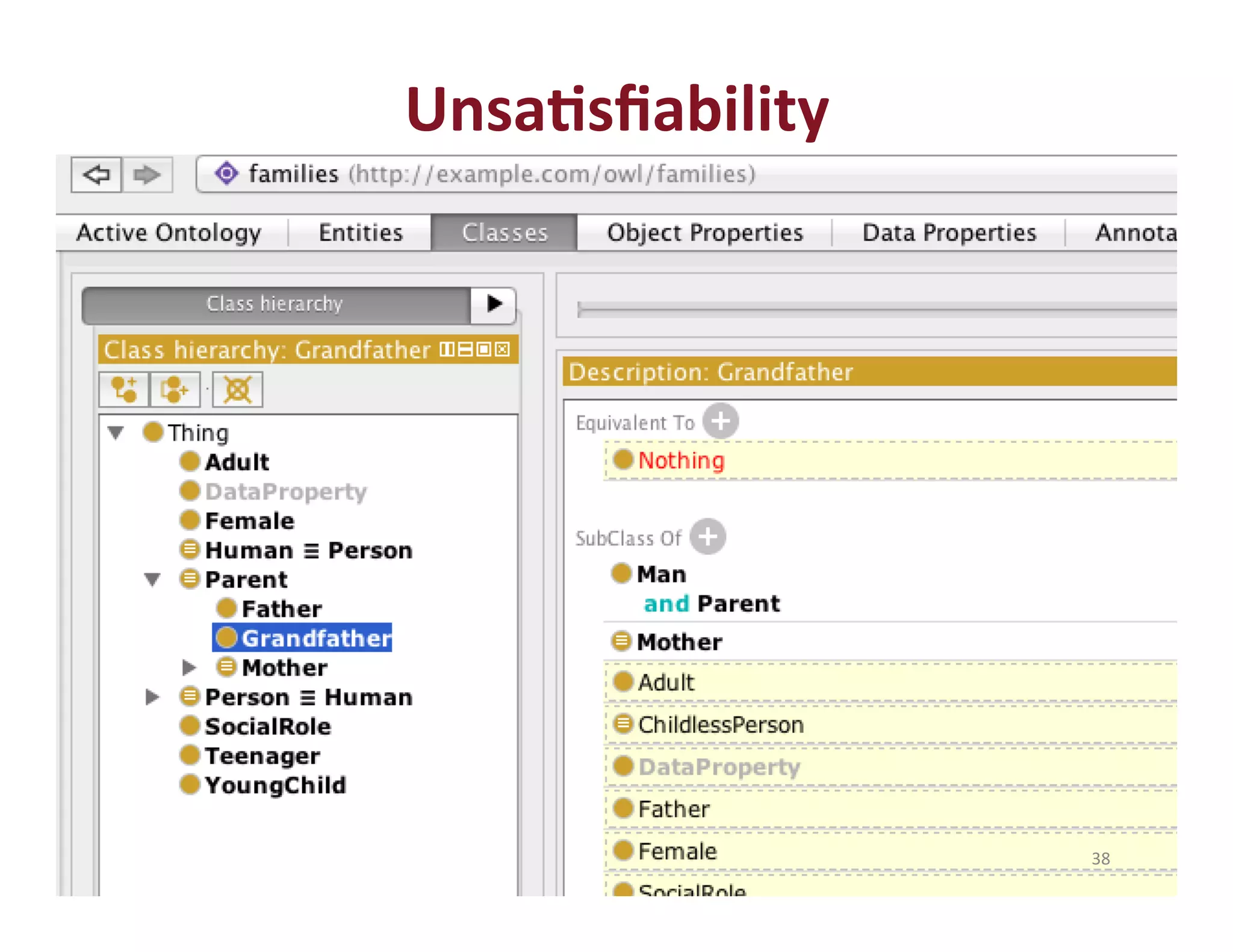Click the back navigation arrow
Image resolution: width=1233 pixels, height=952 pixels.
pos(96,175)
